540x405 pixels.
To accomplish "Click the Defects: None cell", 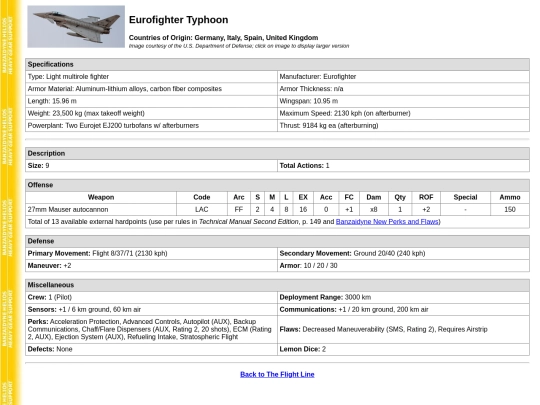I will (x=152, y=349).
